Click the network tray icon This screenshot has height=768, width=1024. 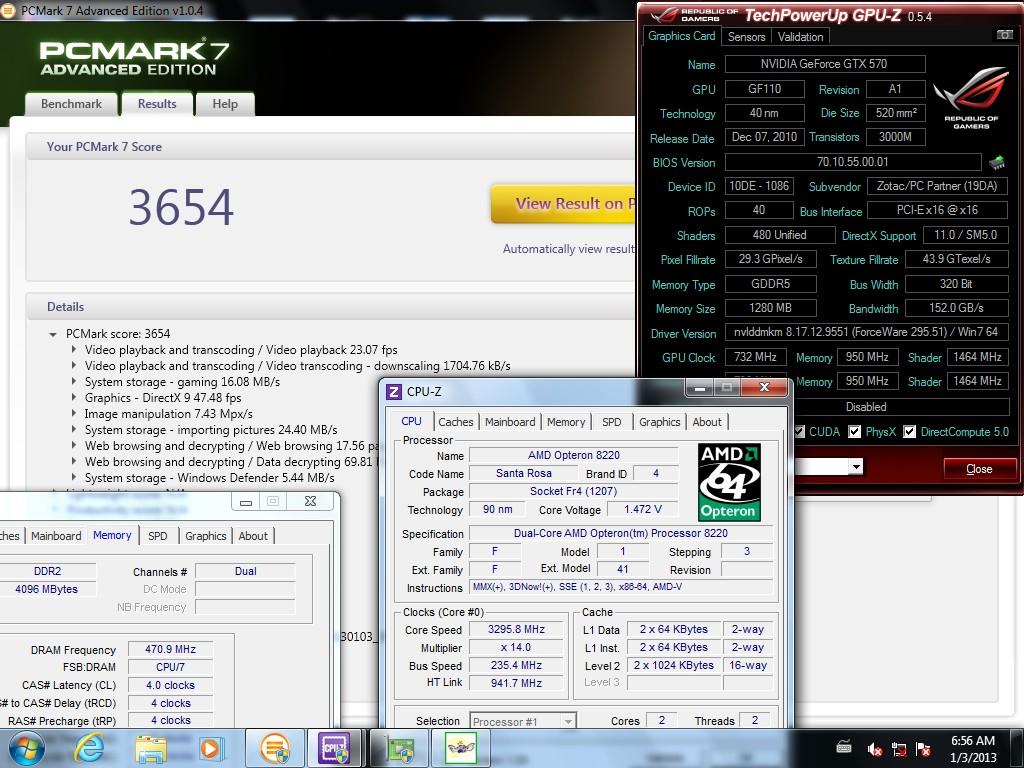click(x=899, y=749)
